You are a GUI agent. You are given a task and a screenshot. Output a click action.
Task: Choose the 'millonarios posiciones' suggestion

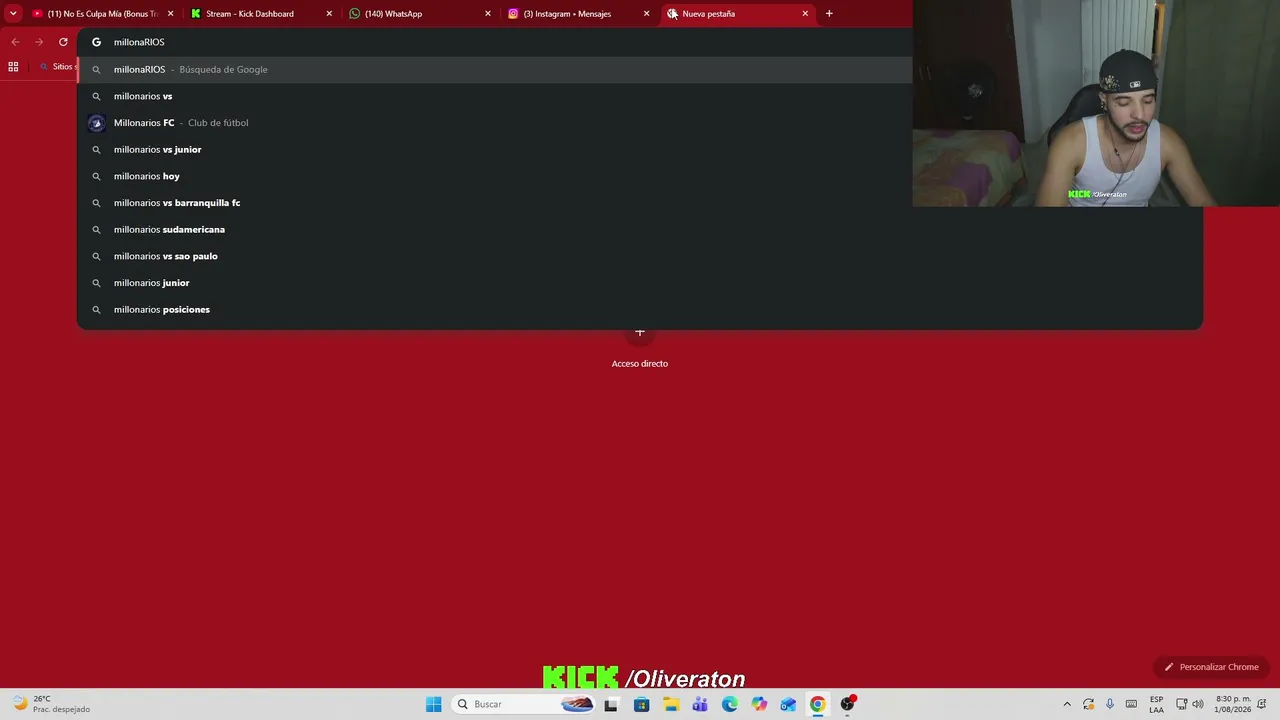[x=639, y=310]
